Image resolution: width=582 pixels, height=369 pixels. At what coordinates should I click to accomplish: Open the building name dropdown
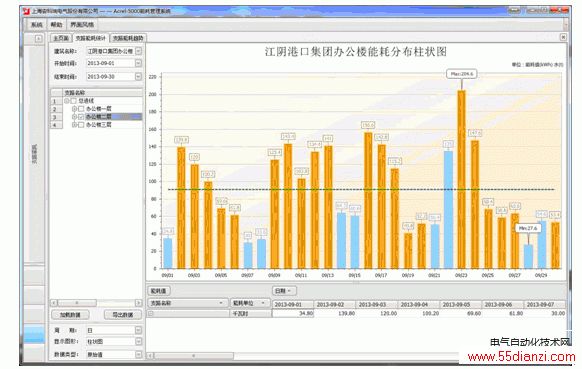(x=138, y=51)
